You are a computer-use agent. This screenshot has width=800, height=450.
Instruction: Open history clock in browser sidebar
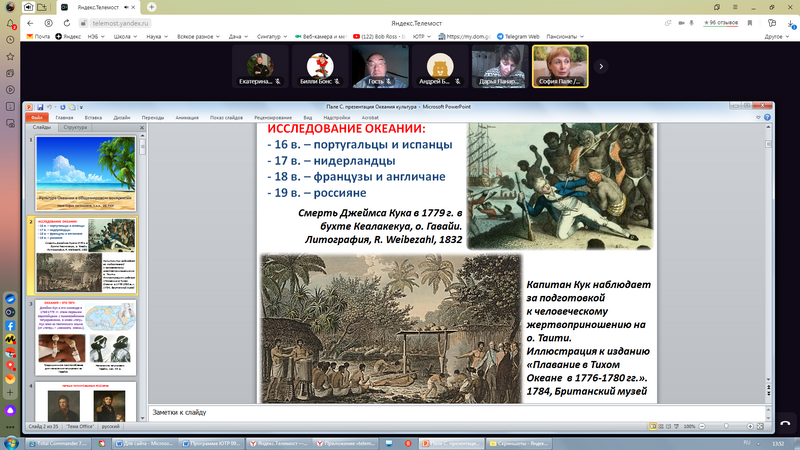pyautogui.click(x=10, y=40)
